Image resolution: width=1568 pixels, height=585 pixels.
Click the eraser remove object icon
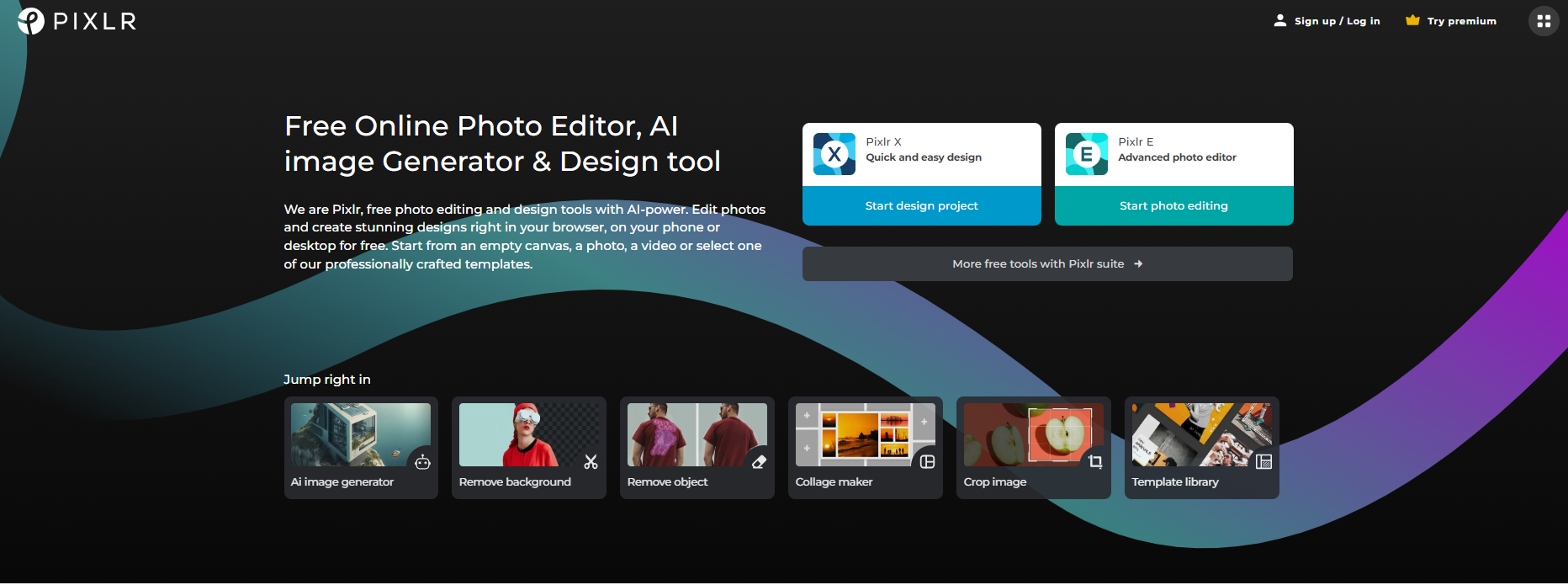759,462
